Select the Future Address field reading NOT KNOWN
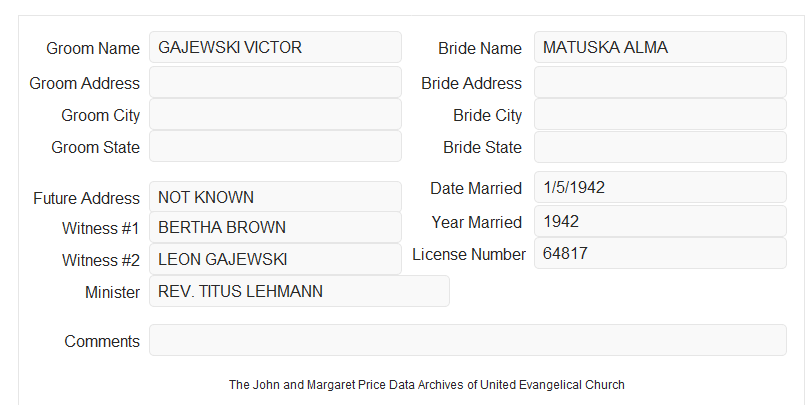Viewport: 805px width, 405px height. click(275, 197)
